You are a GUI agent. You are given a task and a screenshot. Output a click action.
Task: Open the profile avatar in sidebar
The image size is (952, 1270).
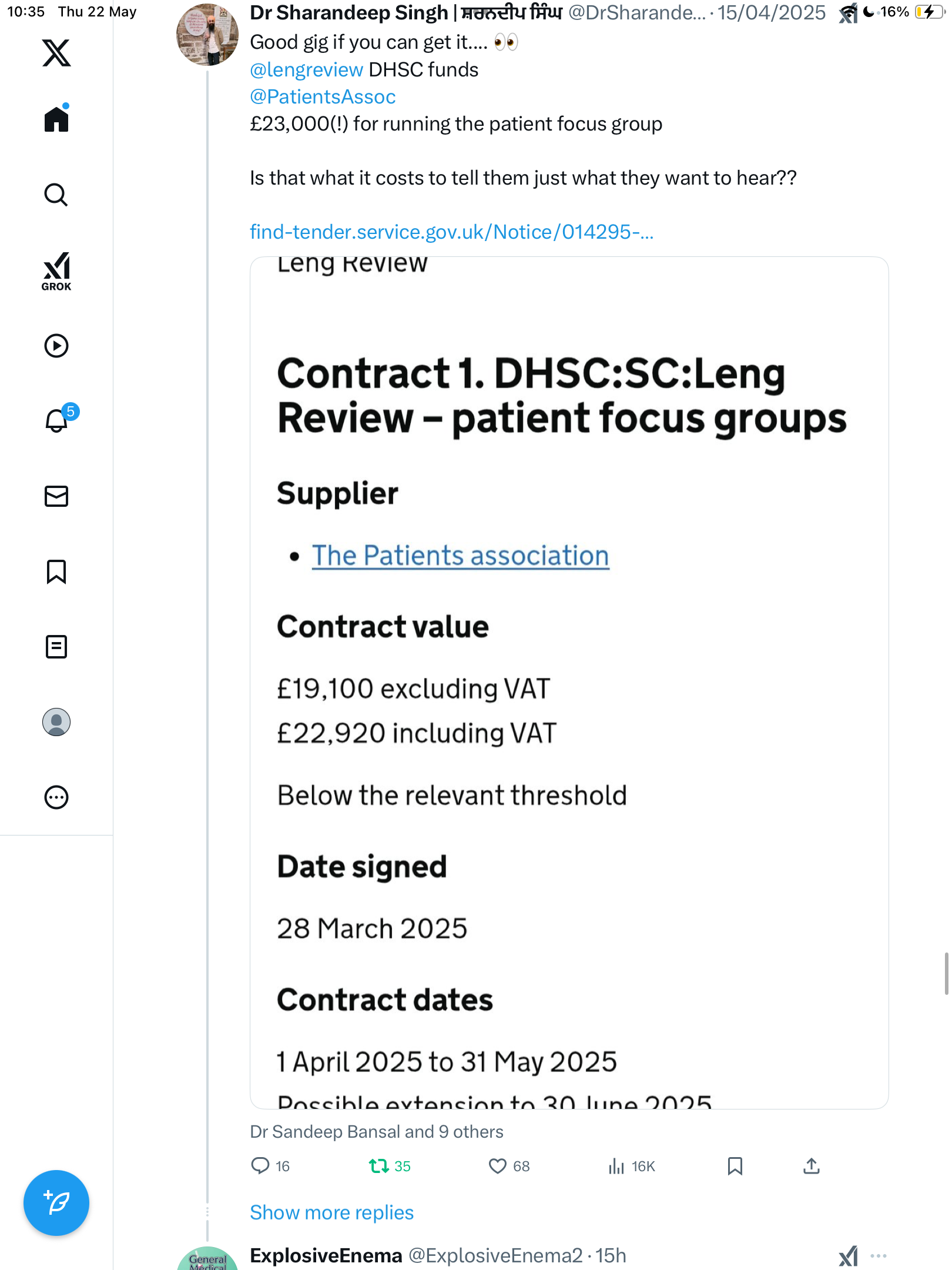point(56,722)
